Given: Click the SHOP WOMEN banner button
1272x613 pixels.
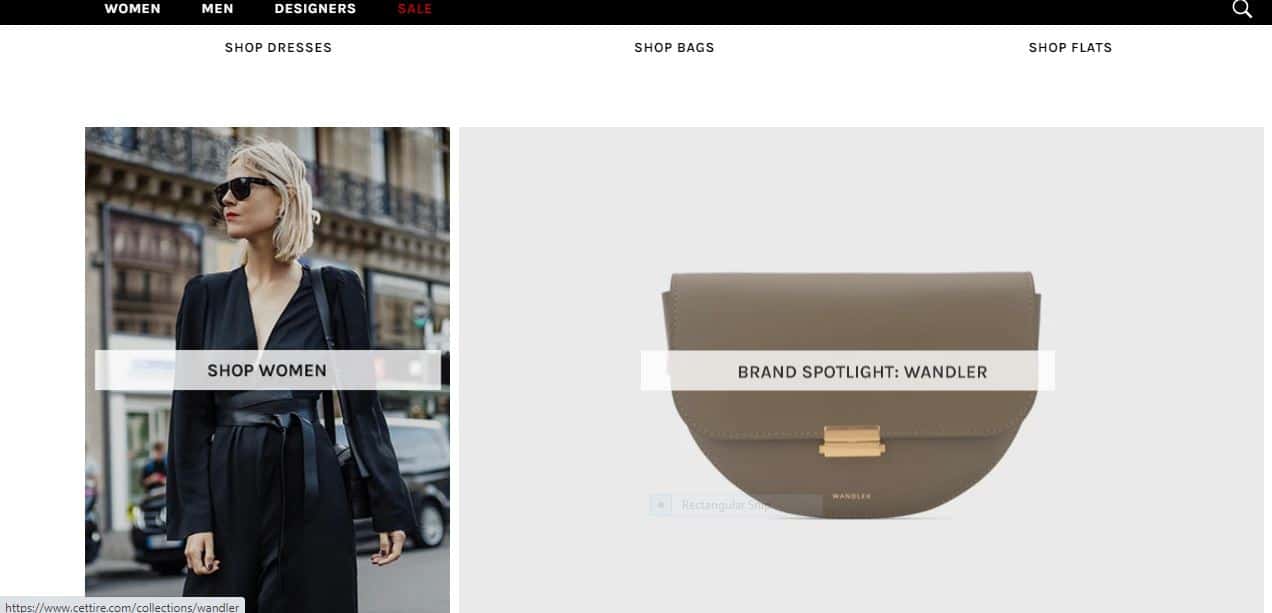Looking at the screenshot, I should point(267,370).
